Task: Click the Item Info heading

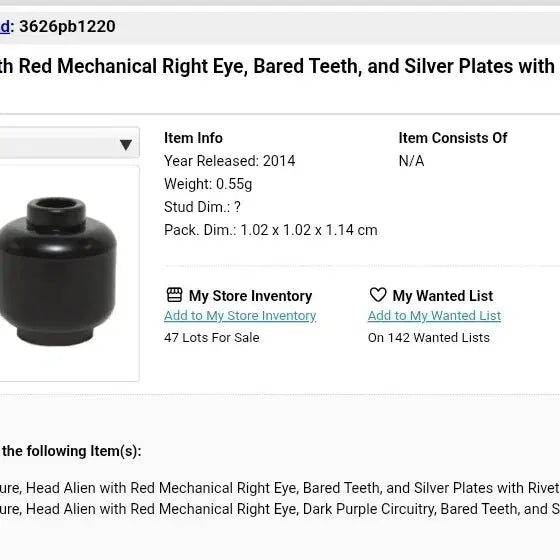Action: [x=193, y=138]
